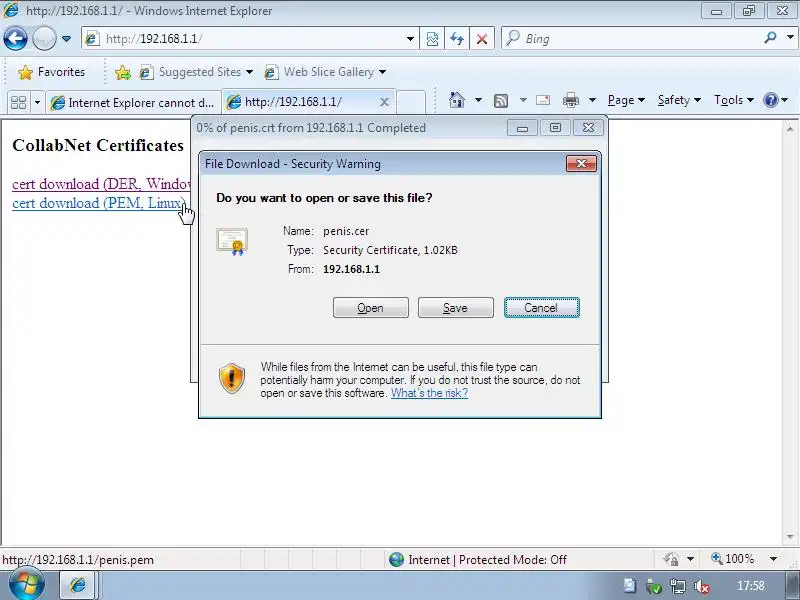Click the search magnifier button

(770, 38)
